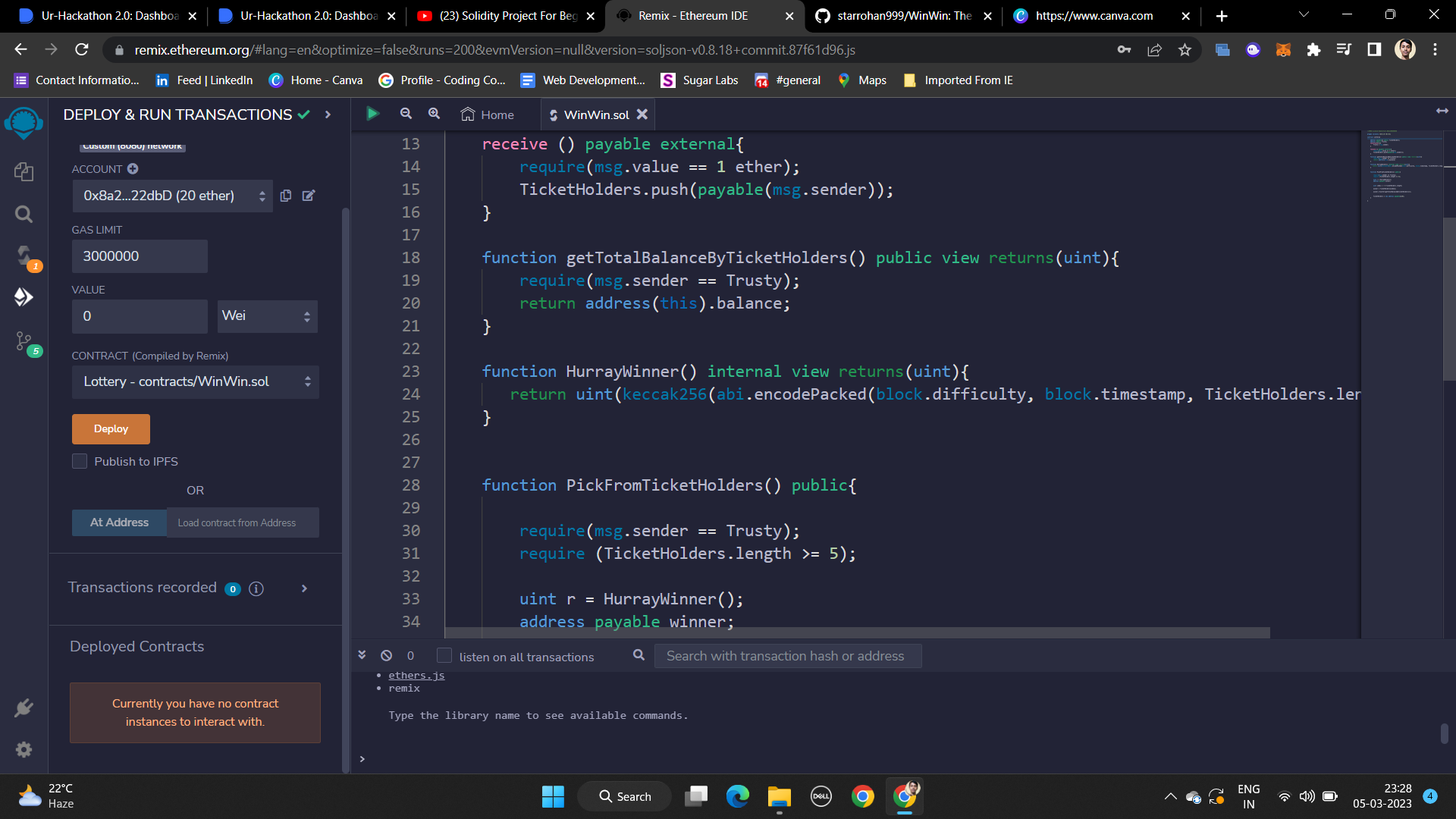1456x819 pixels.
Task: Click the horizontal scrollbar under the code
Action: 857,632
